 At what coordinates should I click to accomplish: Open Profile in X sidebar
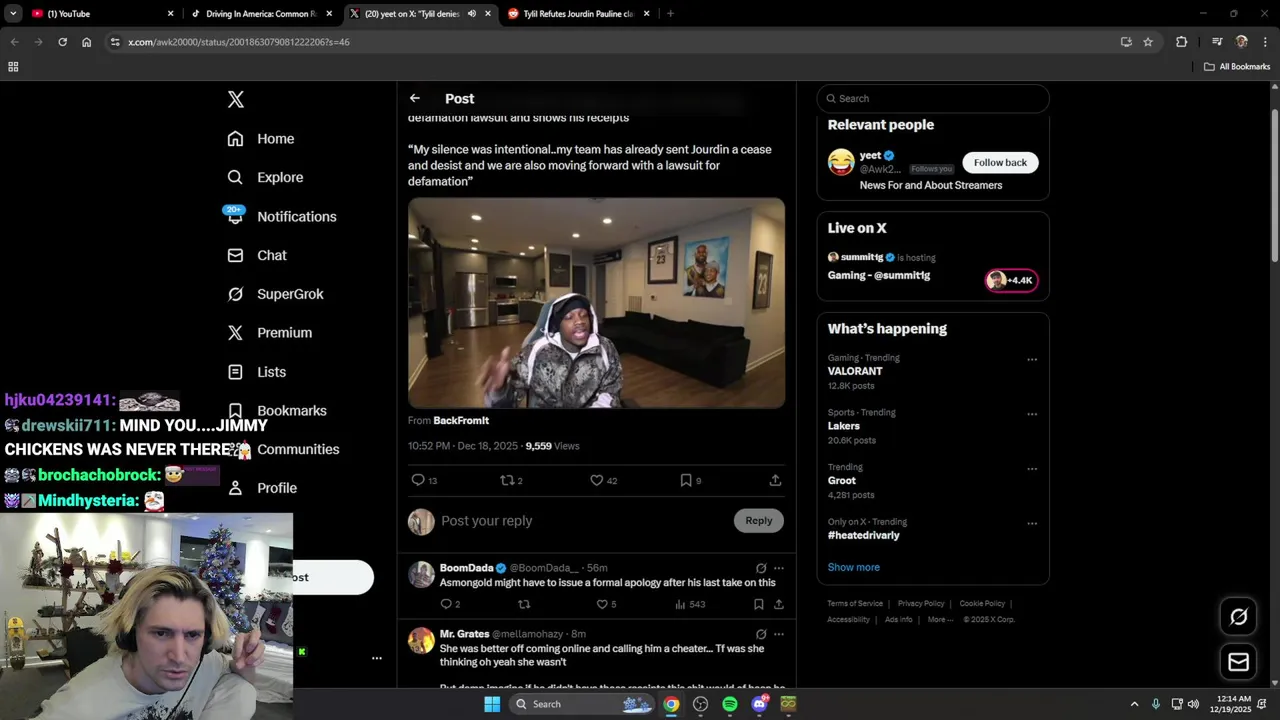click(262, 488)
